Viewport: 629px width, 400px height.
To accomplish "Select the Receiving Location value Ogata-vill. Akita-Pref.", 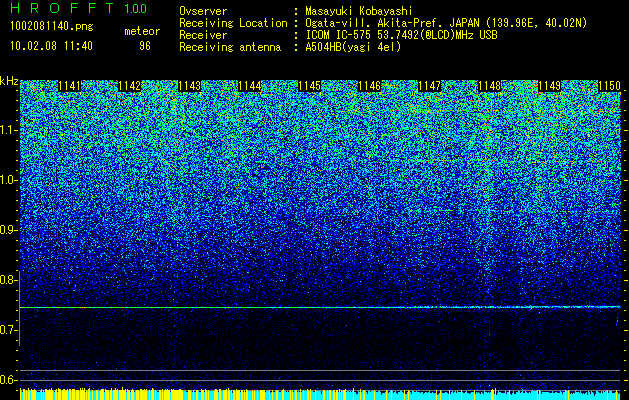I will [372, 23].
